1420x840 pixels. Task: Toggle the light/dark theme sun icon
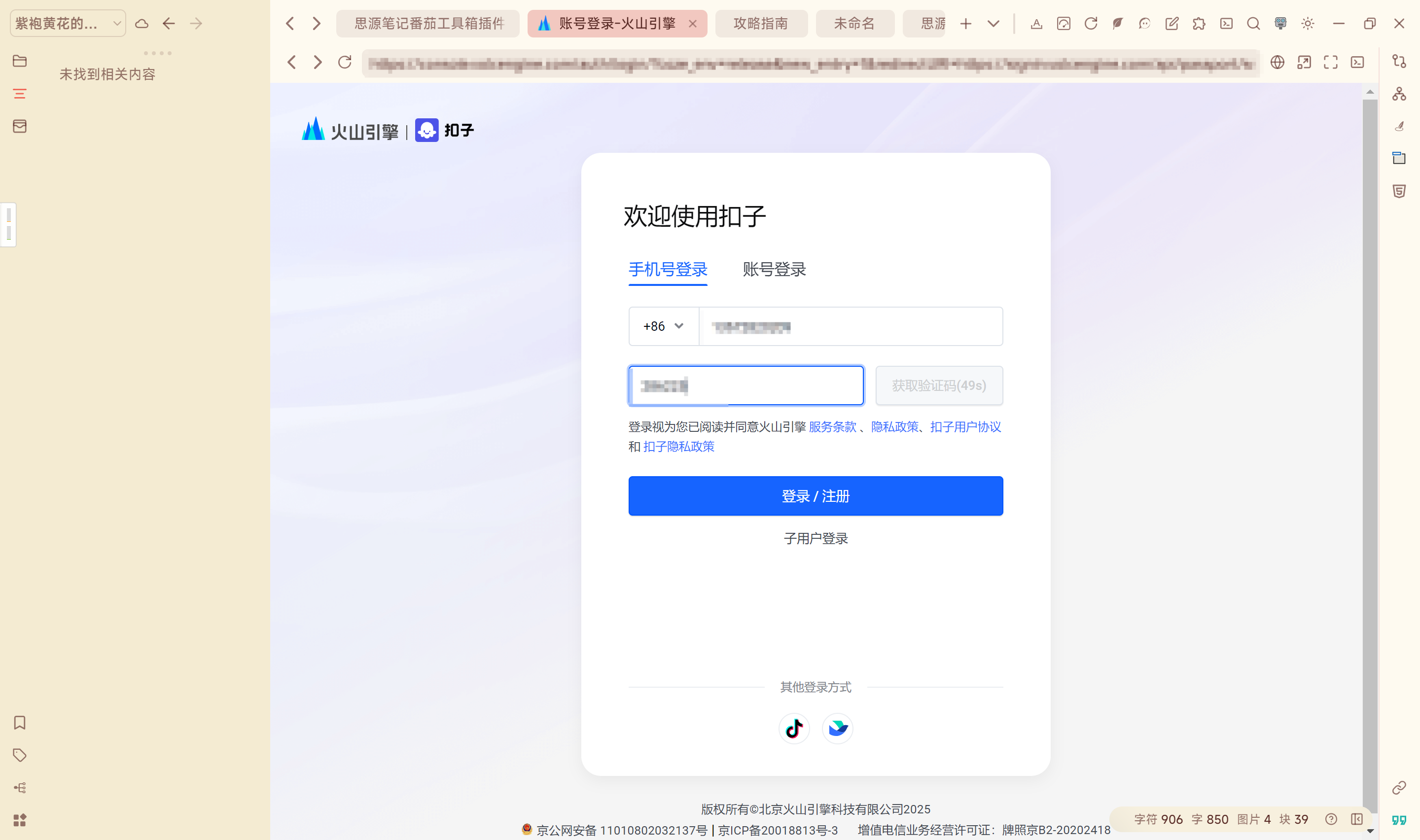coord(1308,24)
